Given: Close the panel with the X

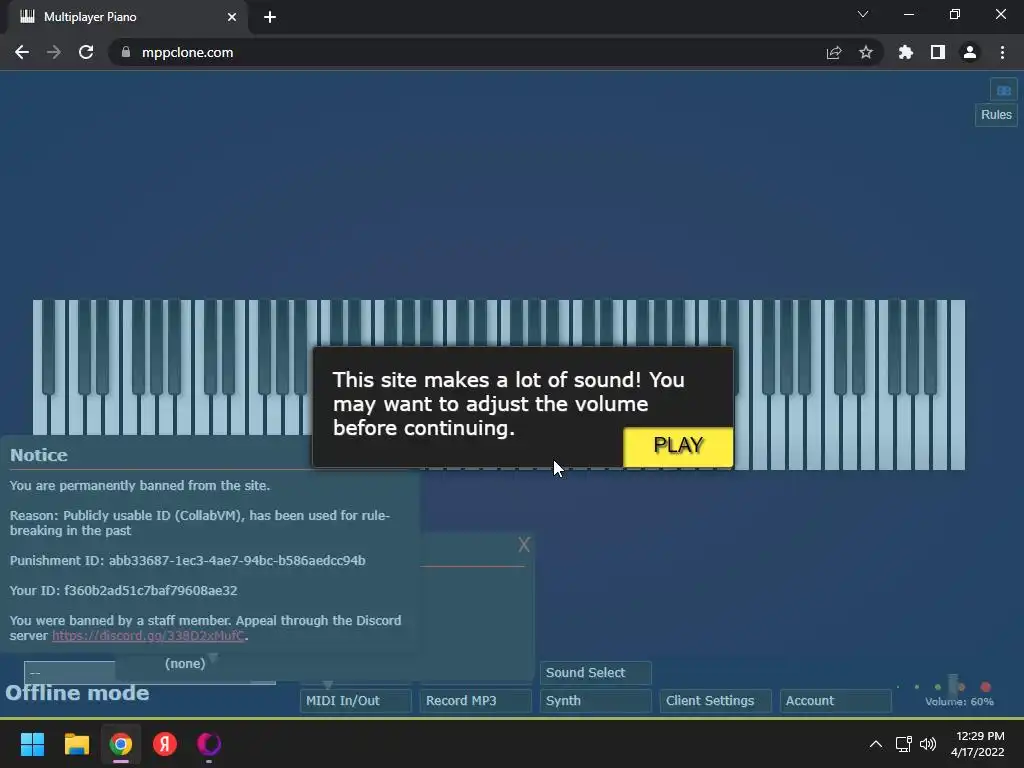Looking at the screenshot, I should [524, 545].
